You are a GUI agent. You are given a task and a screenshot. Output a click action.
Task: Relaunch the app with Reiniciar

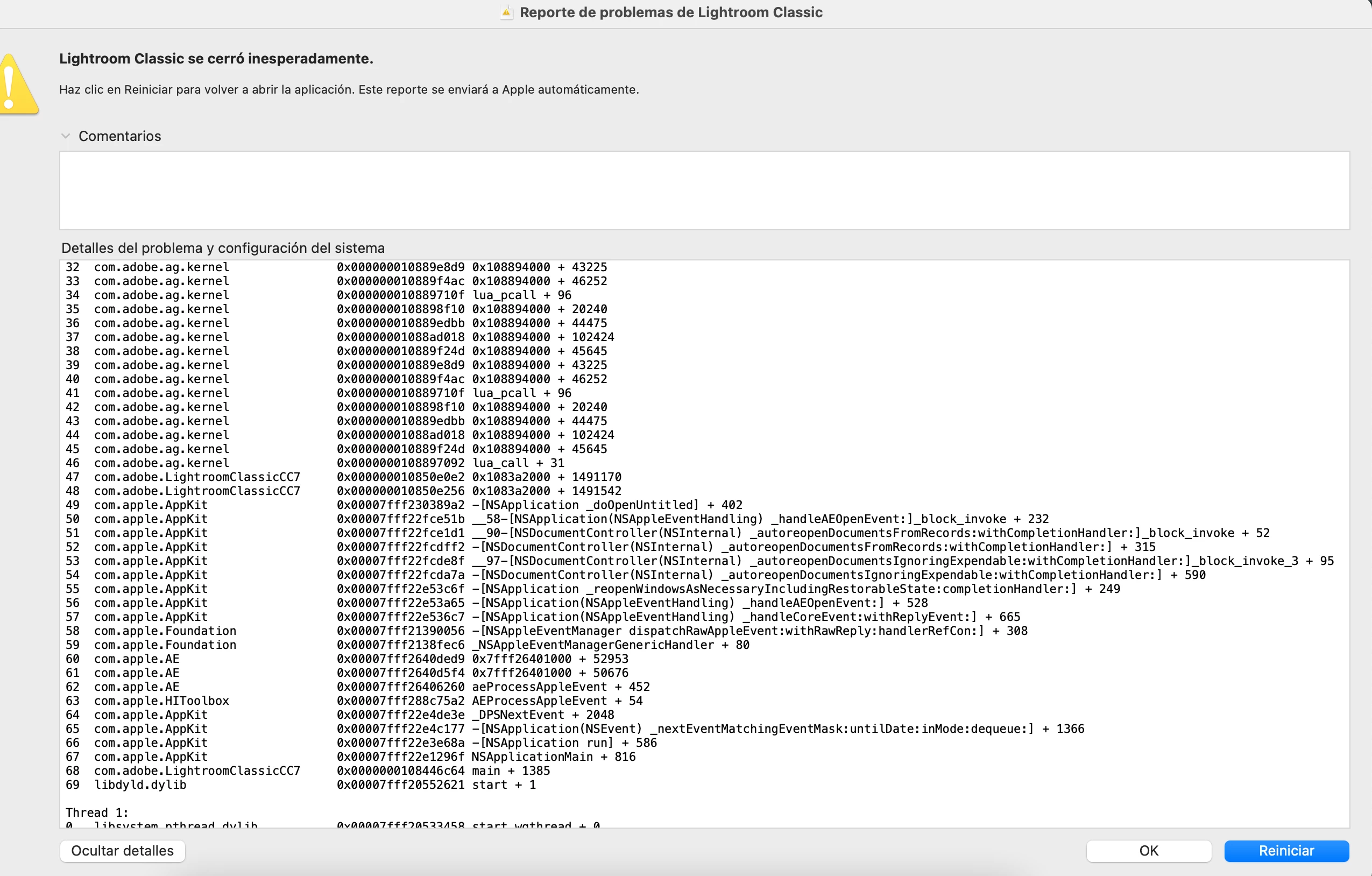tap(1286, 850)
